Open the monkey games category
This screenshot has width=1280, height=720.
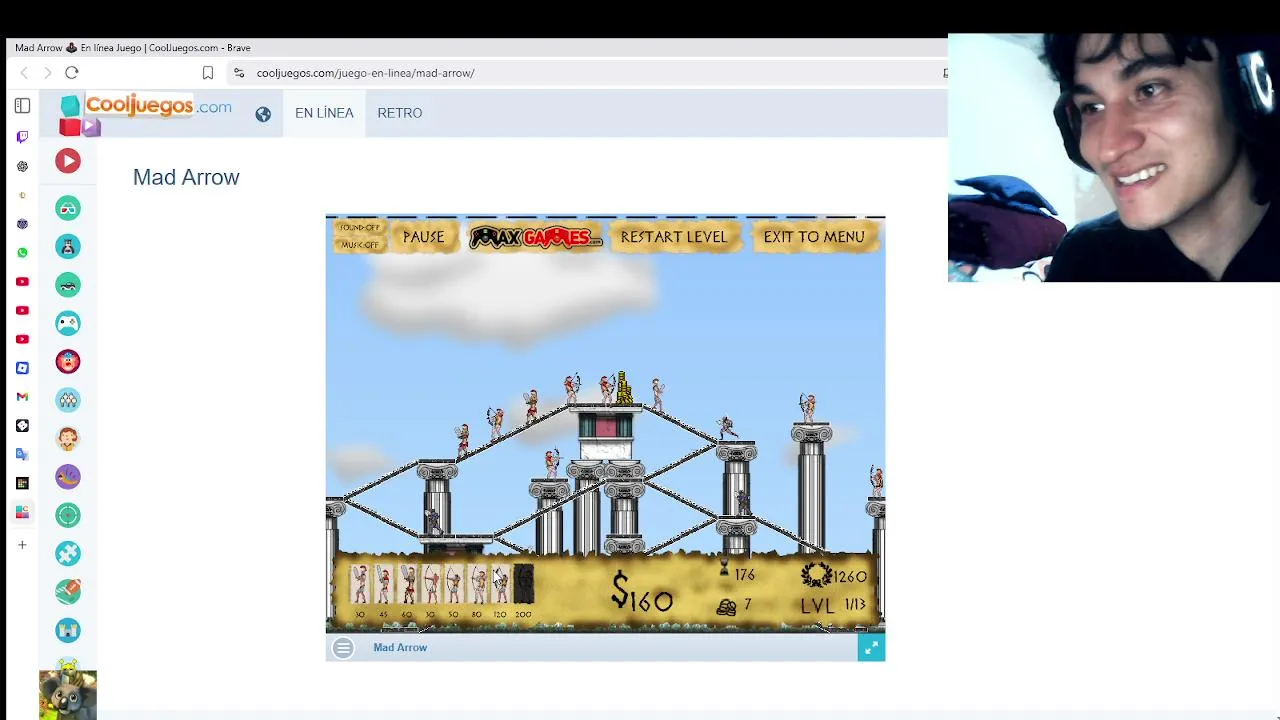68,438
